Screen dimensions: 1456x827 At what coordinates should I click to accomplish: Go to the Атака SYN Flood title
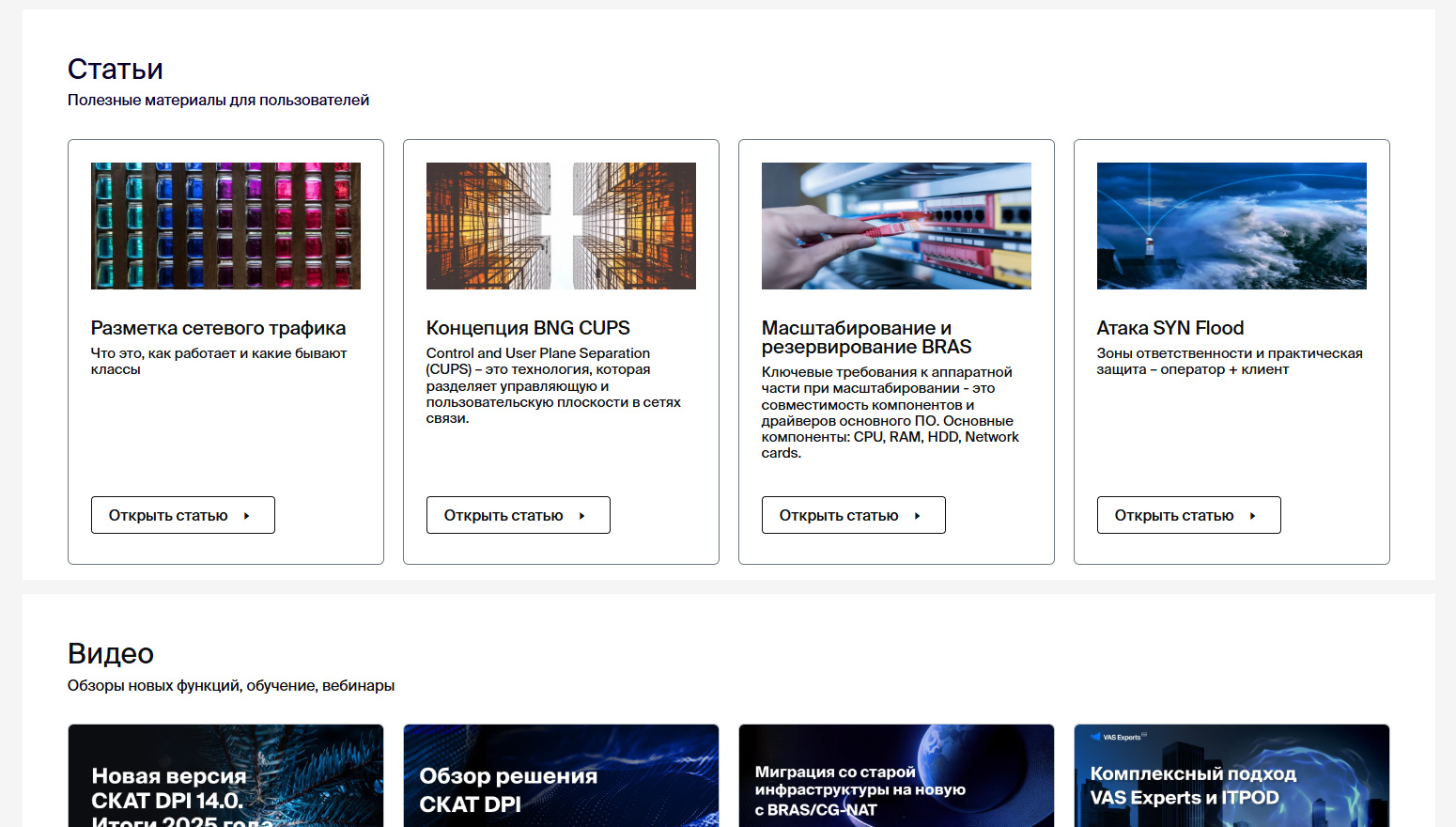tap(1170, 328)
